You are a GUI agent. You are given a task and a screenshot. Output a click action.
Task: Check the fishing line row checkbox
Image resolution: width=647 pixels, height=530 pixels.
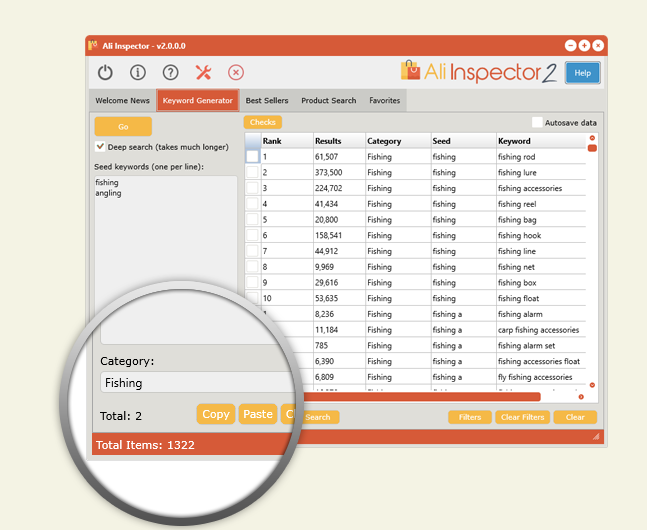(252, 251)
